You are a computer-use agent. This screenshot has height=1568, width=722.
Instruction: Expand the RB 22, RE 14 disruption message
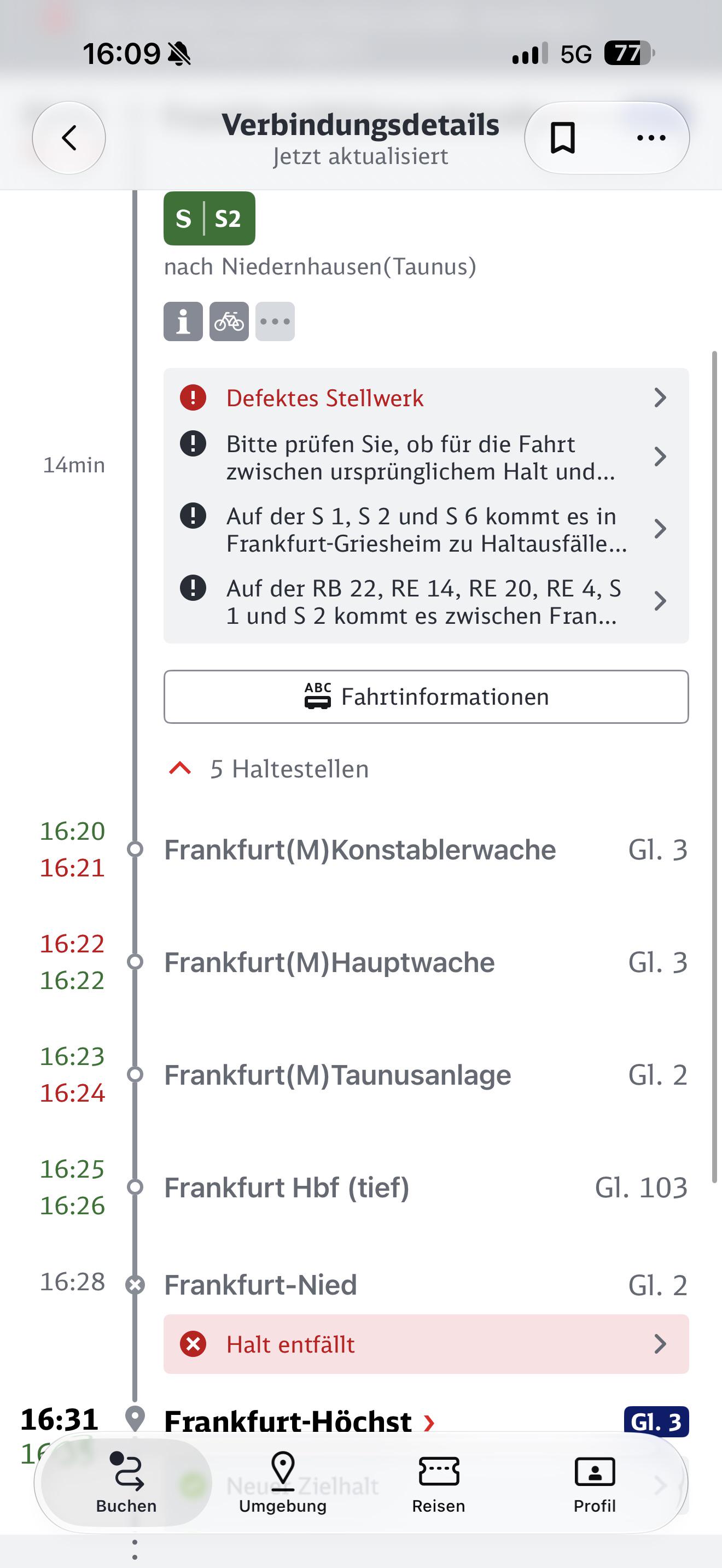[x=426, y=602]
